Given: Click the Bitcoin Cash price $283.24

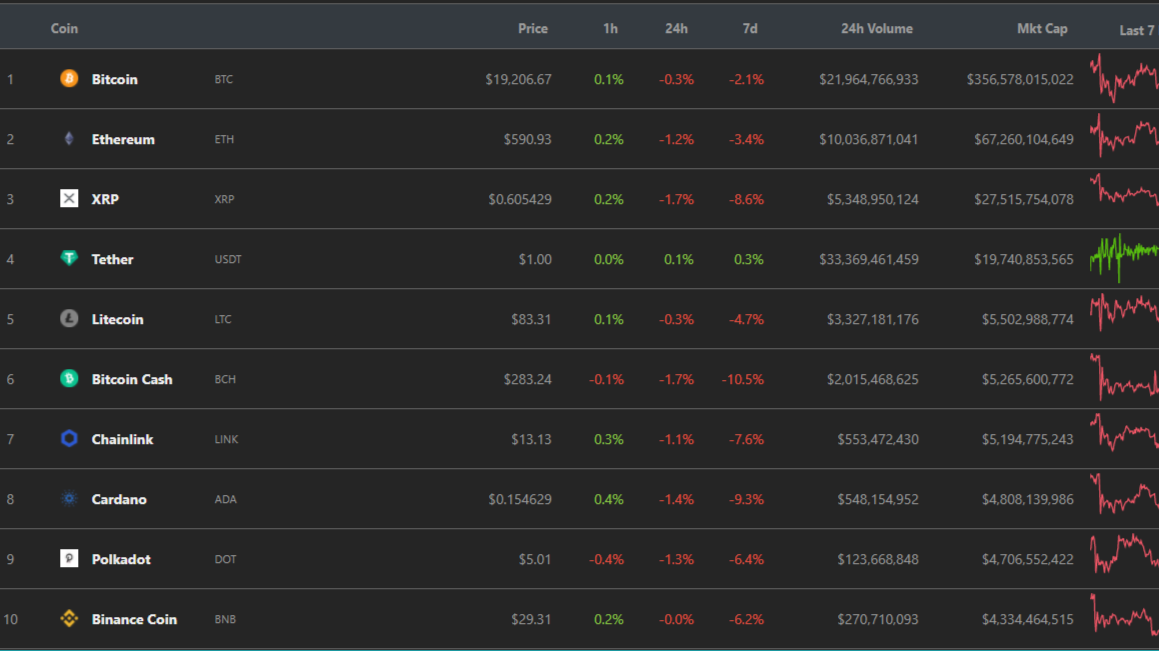Looking at the screenshot, I should click(528, 379).
